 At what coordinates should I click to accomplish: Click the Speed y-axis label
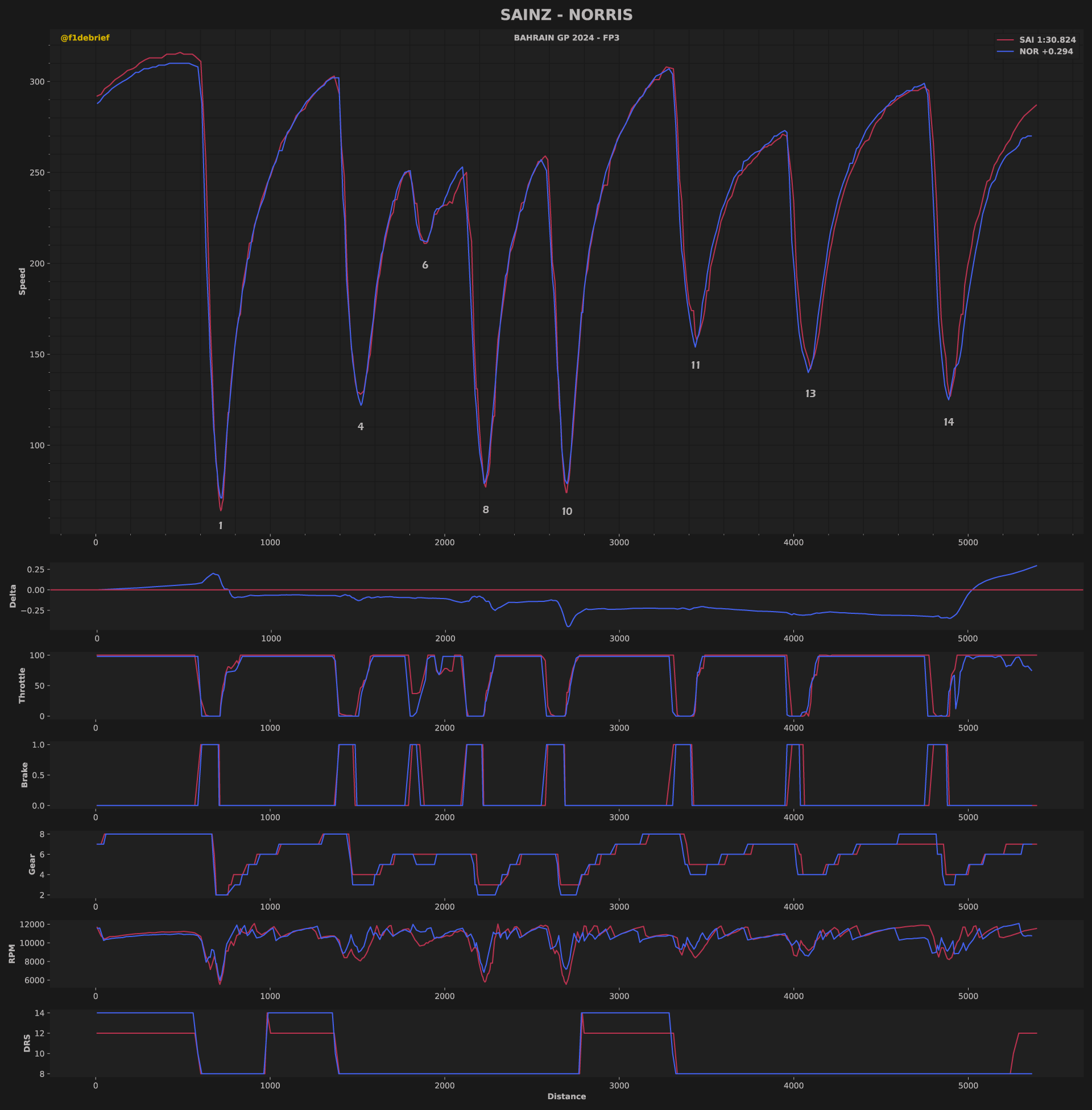(x=22, y=281)
